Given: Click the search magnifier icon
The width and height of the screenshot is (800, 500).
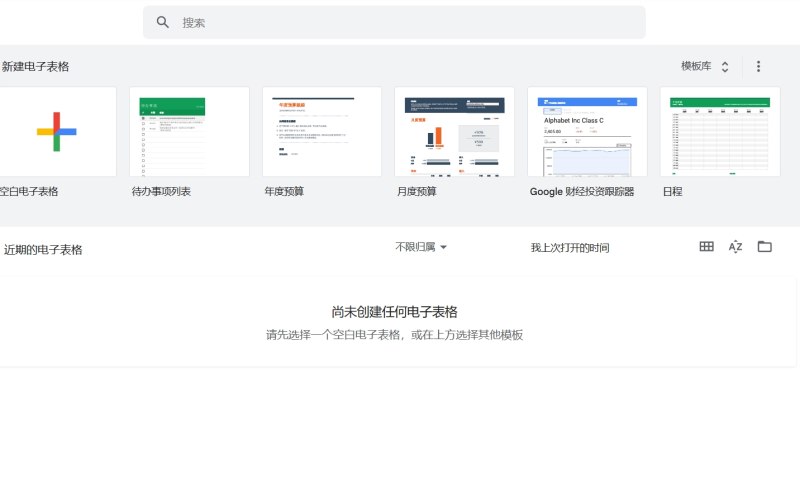Looking at the screenshot, I should point(162,22).
